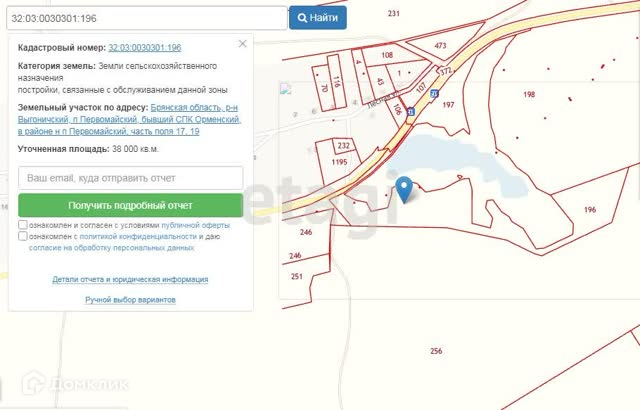Click the cadastral number search field

point(147,18)
